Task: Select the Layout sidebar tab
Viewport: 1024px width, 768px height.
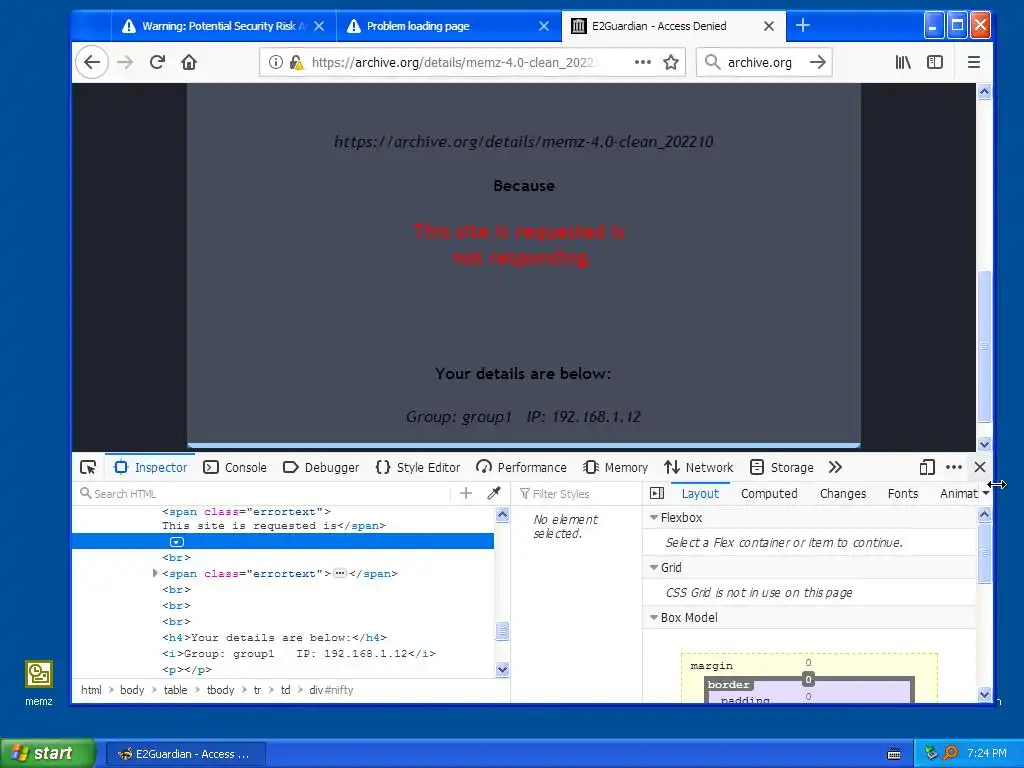Action: point(700,494)
